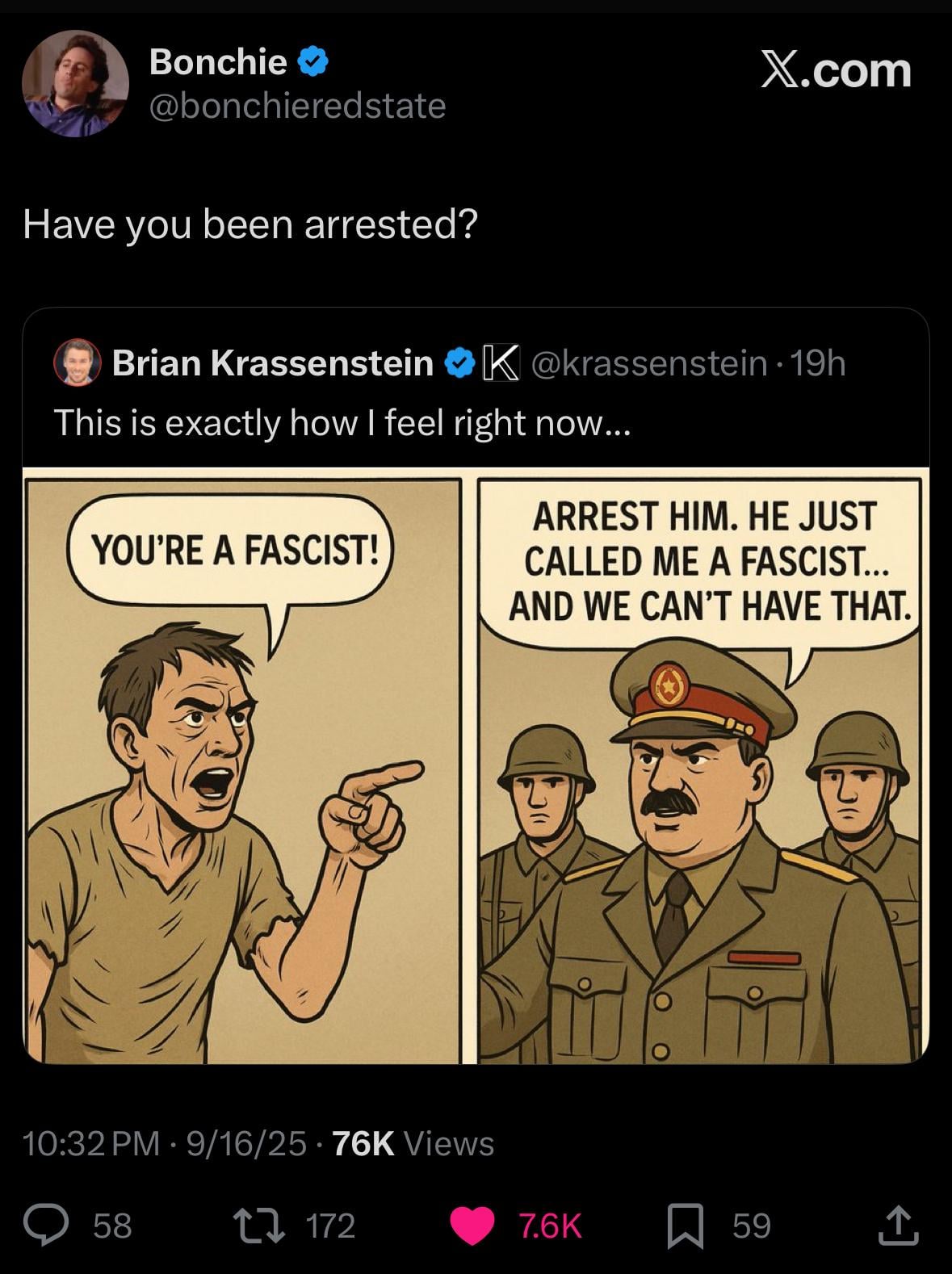
Task: Open the X.com logo link
Action: click(836, 70)
